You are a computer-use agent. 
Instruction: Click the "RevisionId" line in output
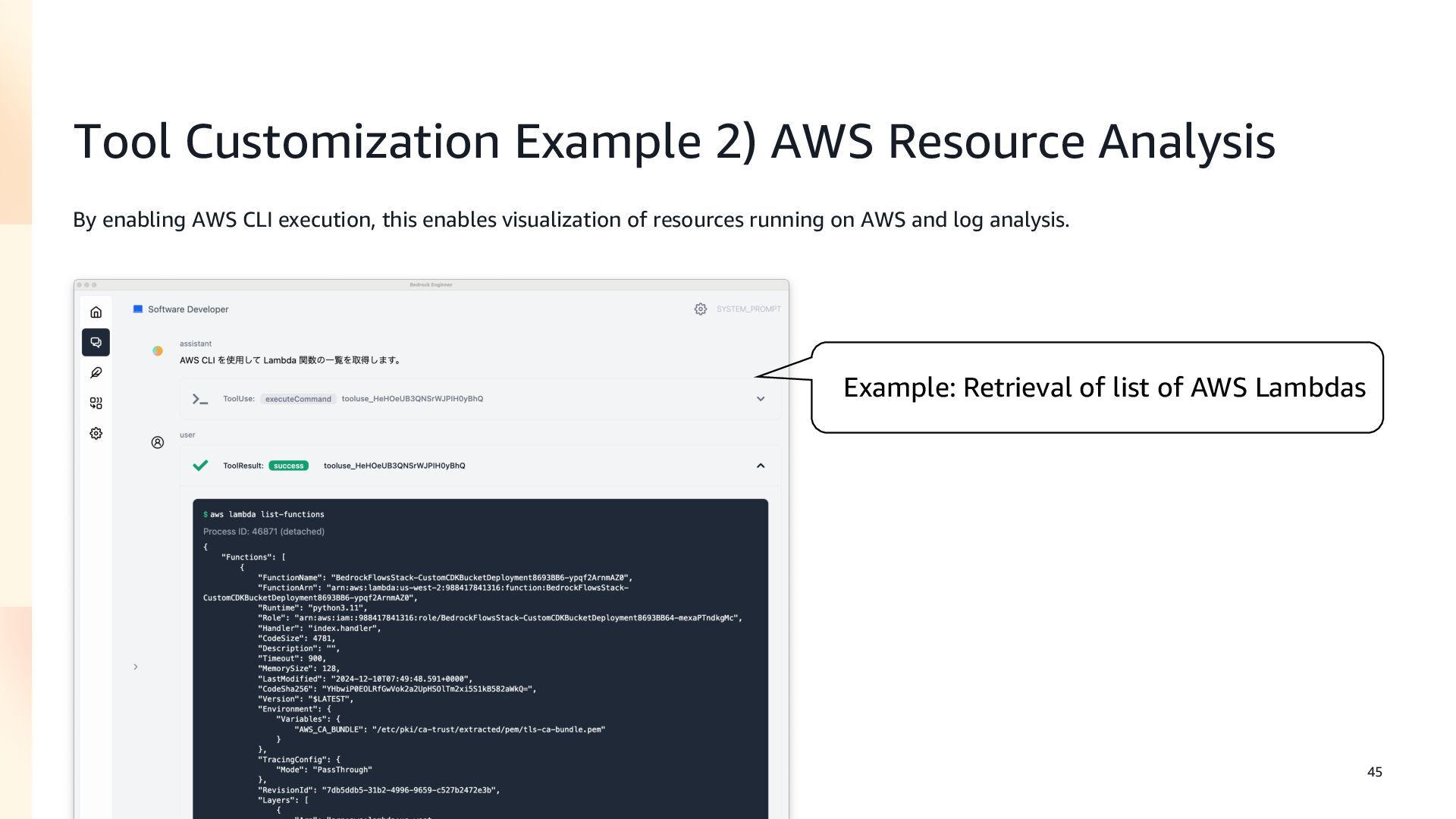379,789
